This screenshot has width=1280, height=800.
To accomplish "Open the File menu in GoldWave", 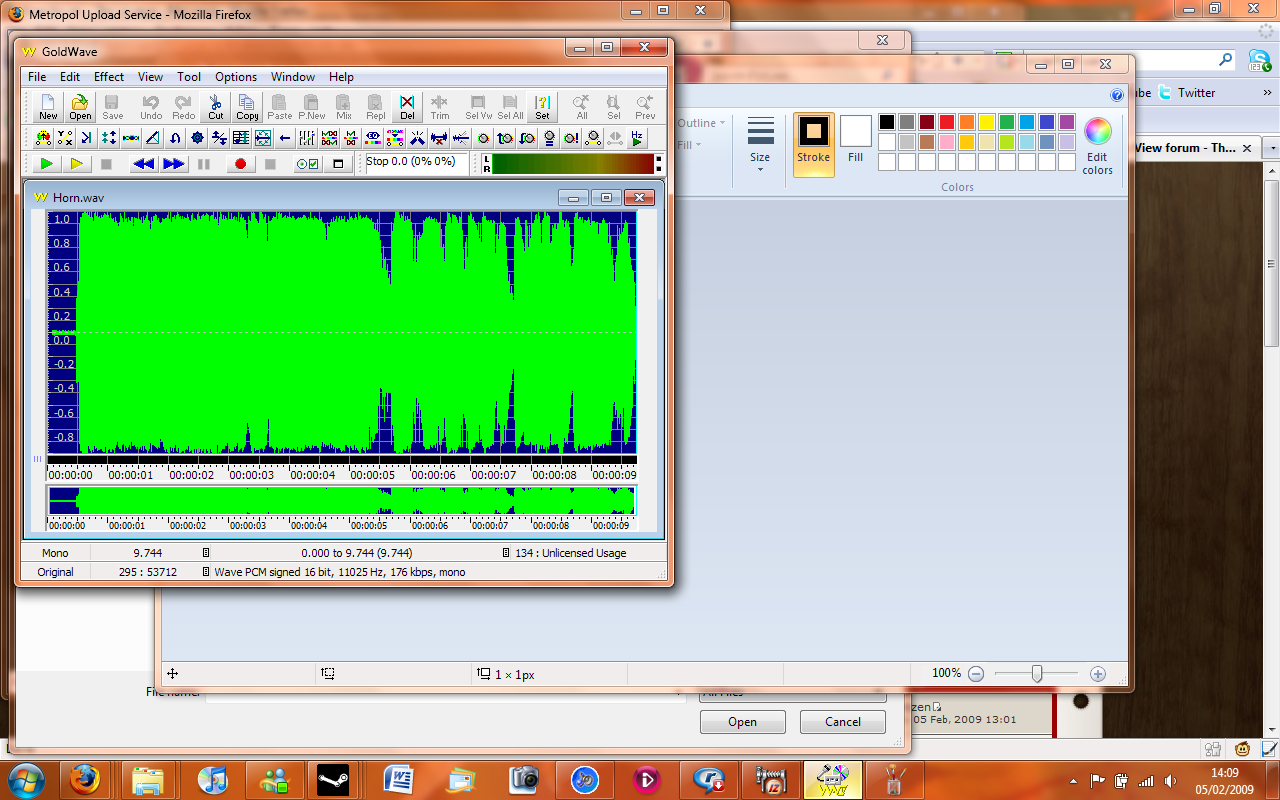I will tap(37, 77).
